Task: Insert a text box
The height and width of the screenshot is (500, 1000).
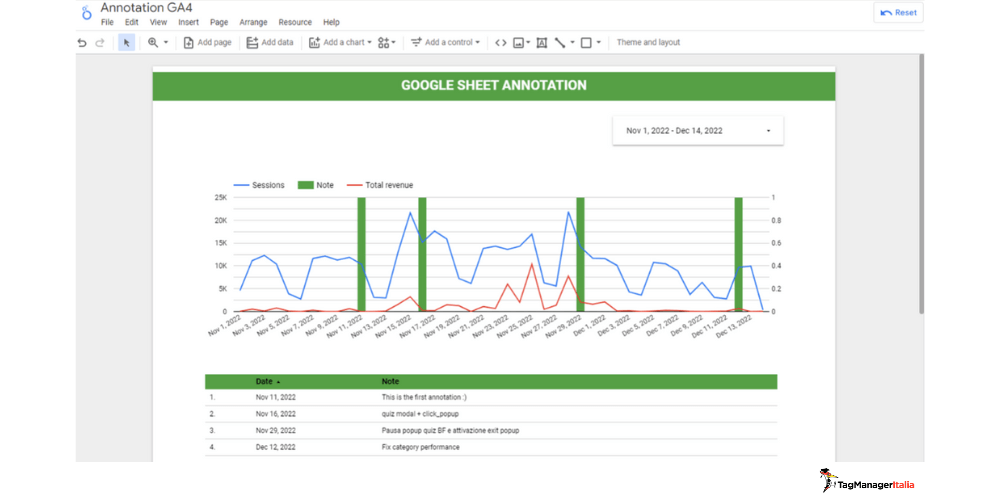Action: 541,43
